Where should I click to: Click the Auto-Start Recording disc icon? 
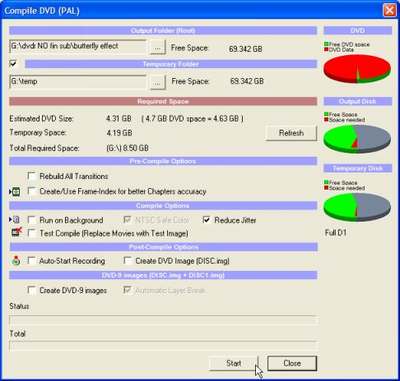point(16,261)
